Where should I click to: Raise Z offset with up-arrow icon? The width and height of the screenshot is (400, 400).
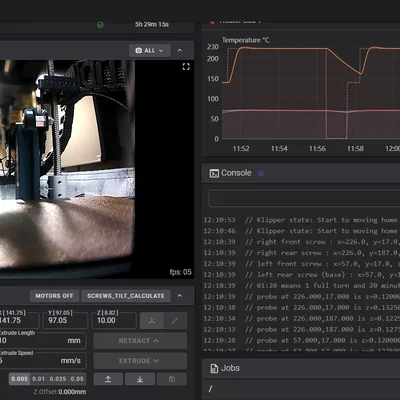coord(108,379)
